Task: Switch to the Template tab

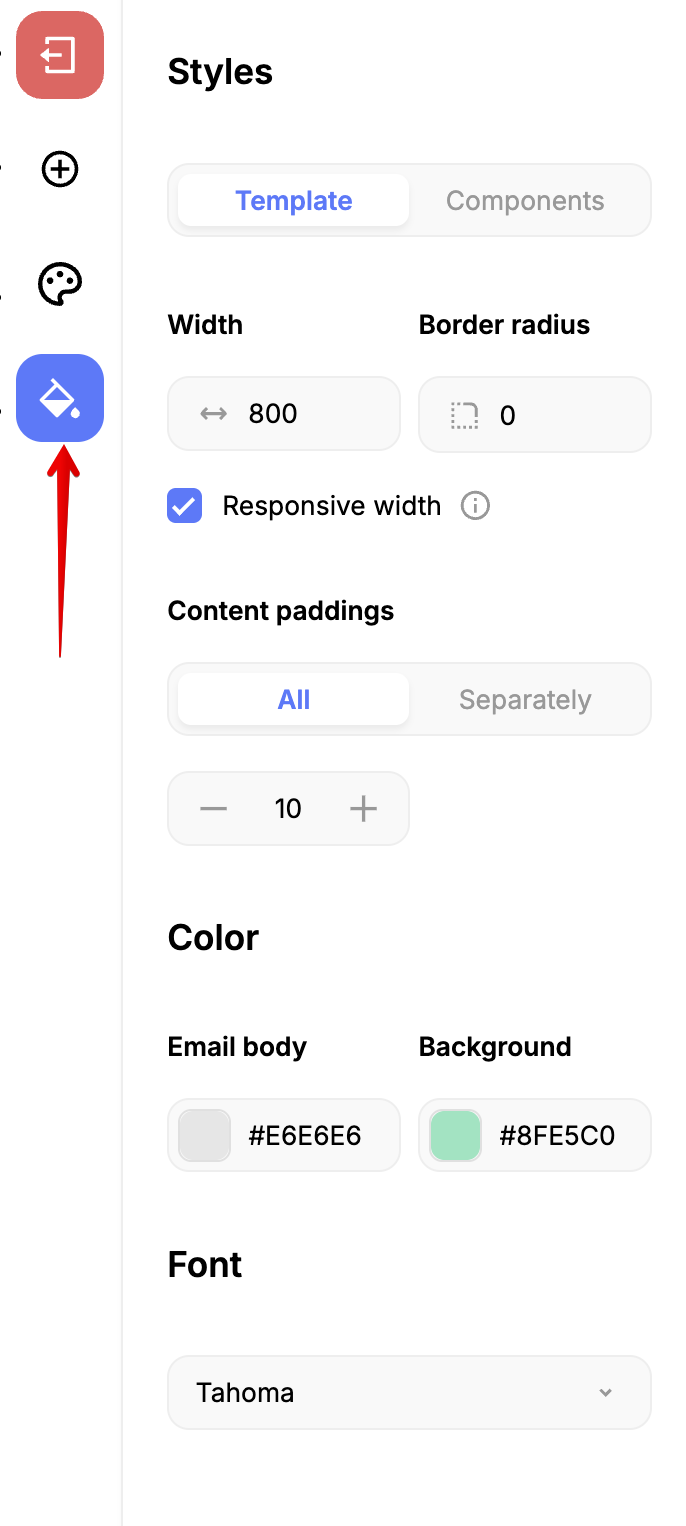Action: pyautogui.click(x=294, y=201)
